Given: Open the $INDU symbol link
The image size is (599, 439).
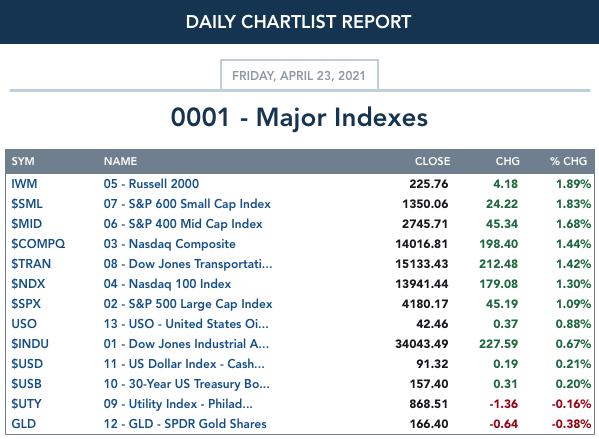Looking at the screenshot, I should [x=30, y=343].
